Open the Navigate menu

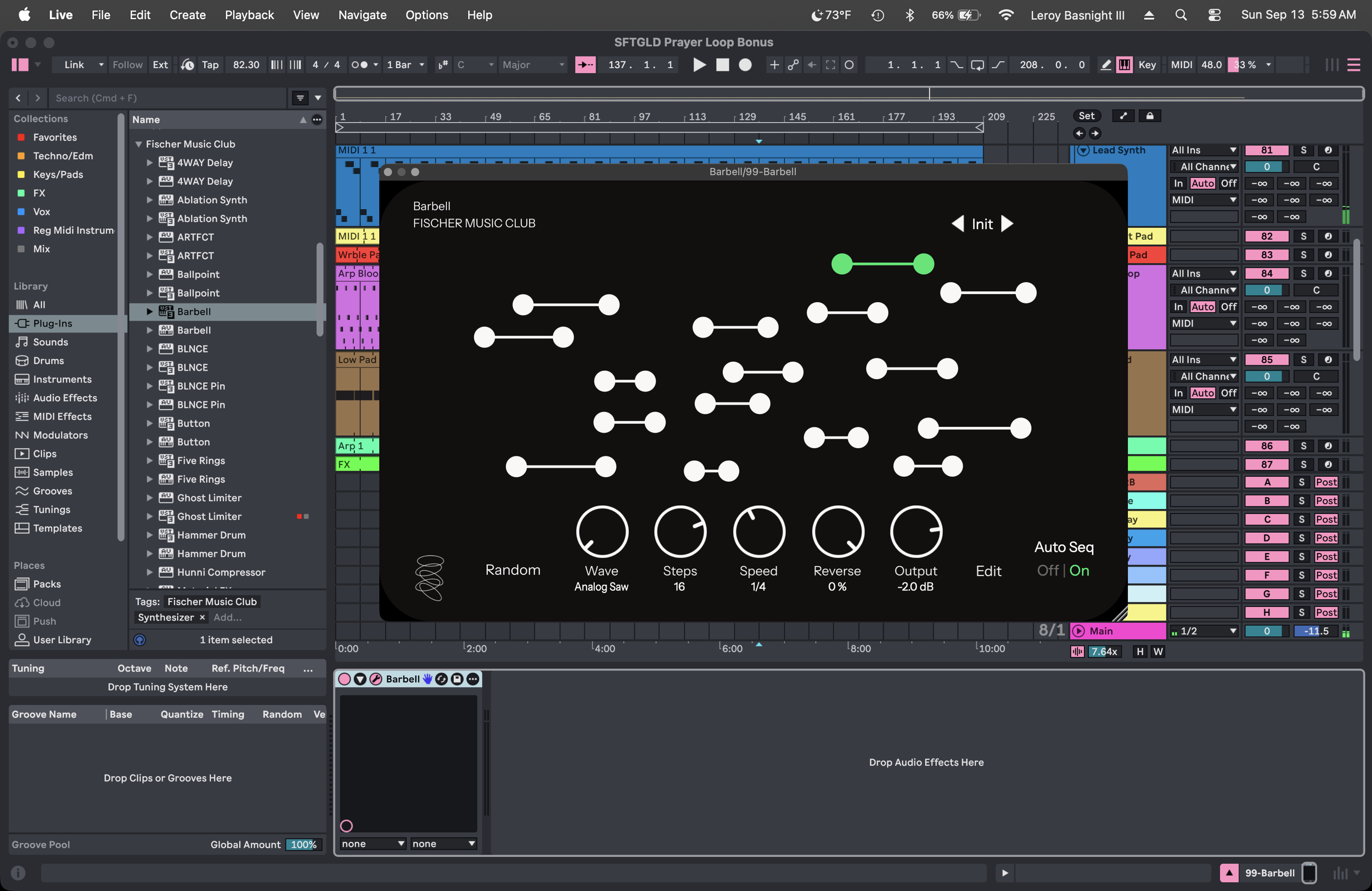point(362,15)
